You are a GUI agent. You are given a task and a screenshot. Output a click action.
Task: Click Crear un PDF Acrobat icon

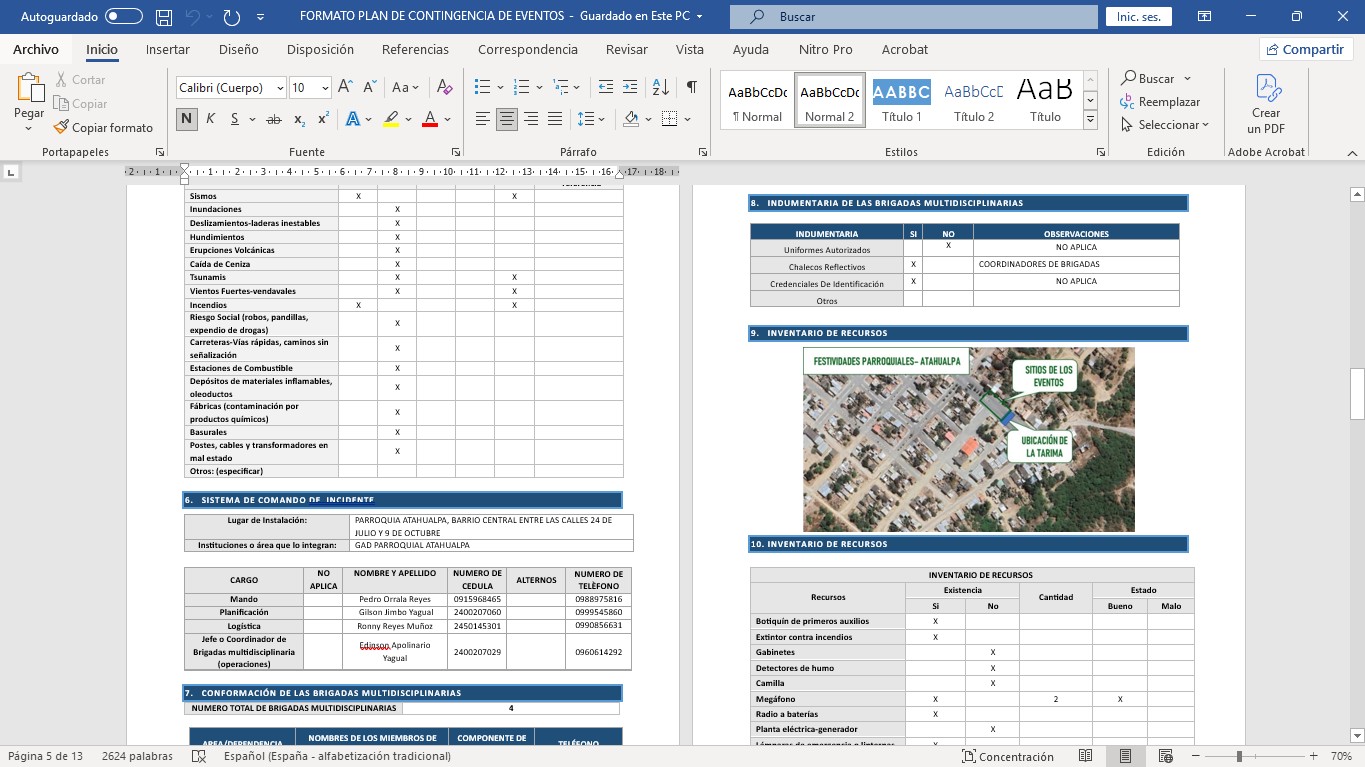point(1266,104)
